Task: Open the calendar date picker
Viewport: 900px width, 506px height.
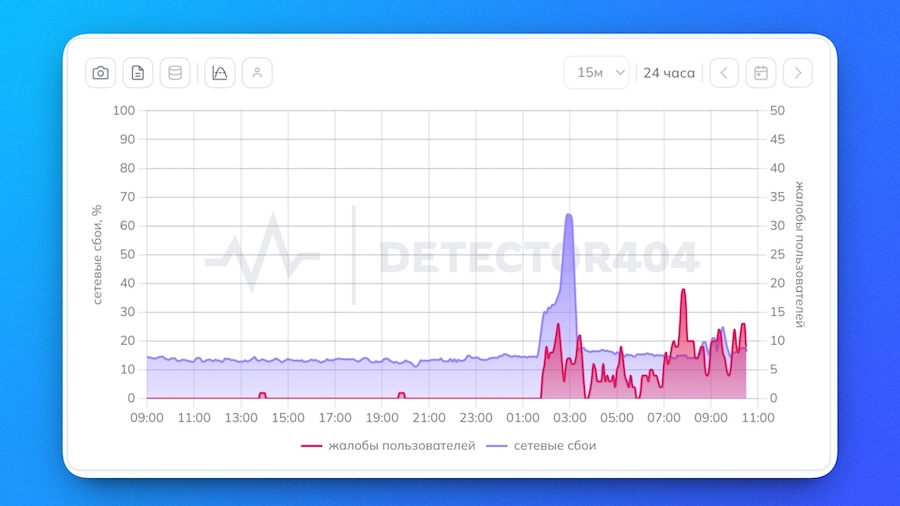Action: click(x=761, y=73)
